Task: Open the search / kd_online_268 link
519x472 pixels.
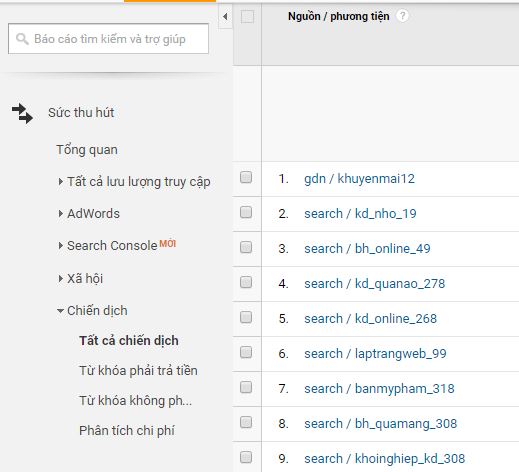Action: (370, 319)
